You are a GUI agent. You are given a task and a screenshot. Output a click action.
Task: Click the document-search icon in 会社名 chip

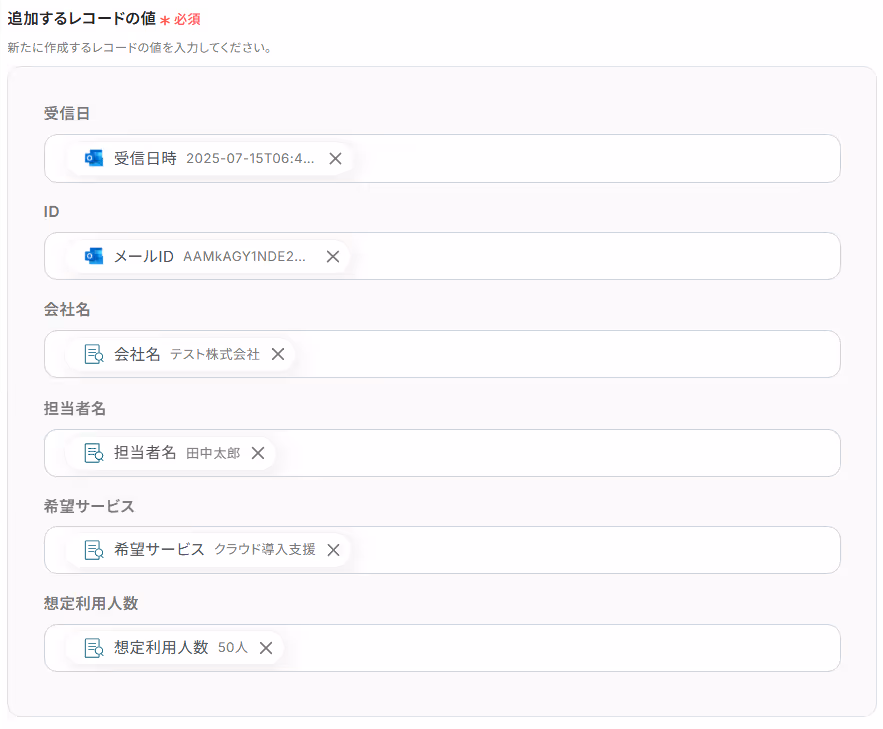pos(94,354)
